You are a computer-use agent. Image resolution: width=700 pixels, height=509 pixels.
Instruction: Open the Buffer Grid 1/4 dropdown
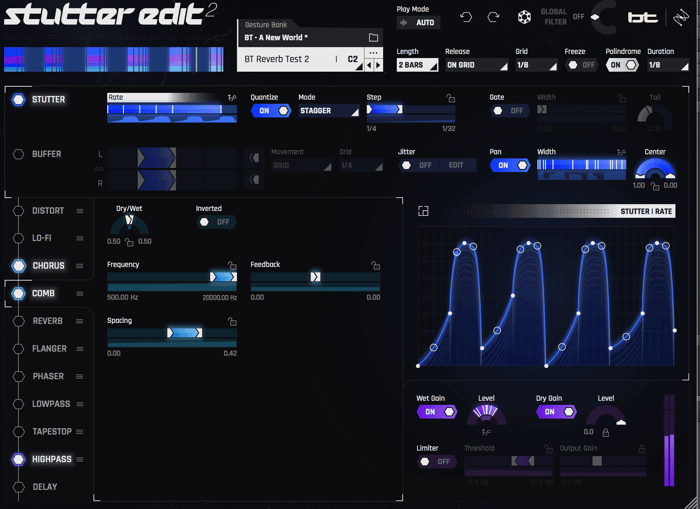361,166
